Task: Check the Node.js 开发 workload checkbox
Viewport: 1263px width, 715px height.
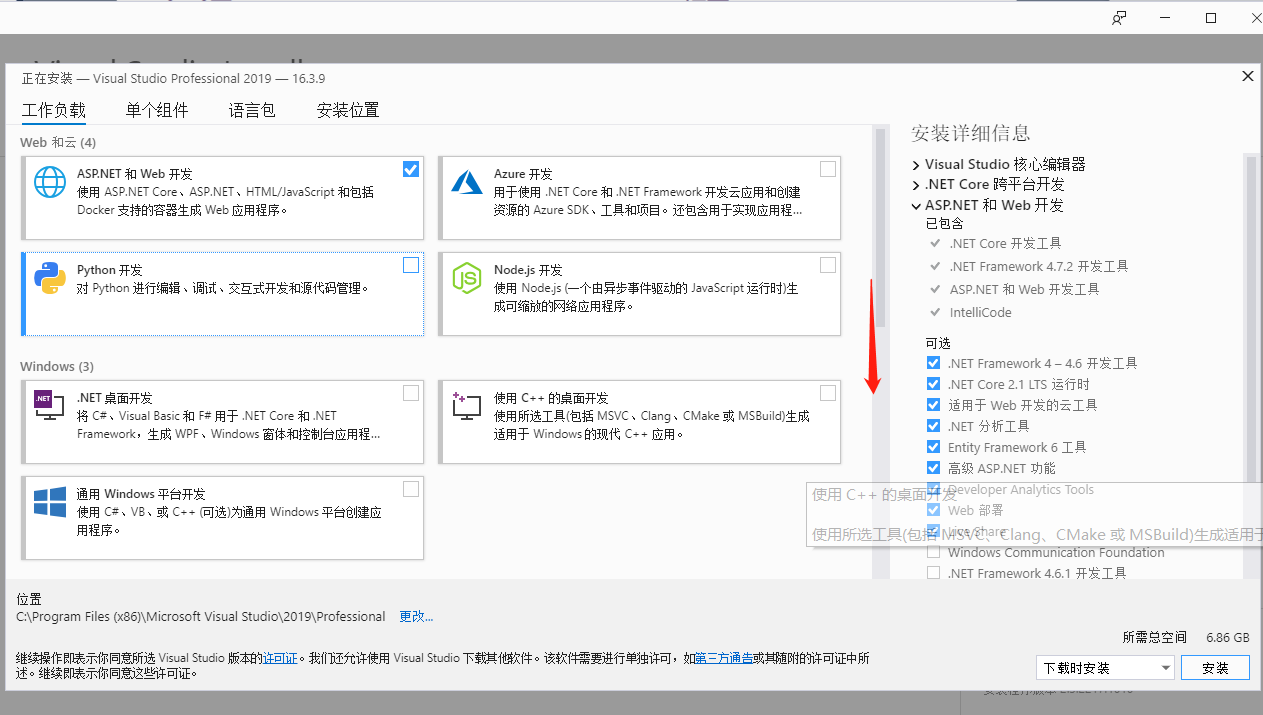Action: coord(828,265)
